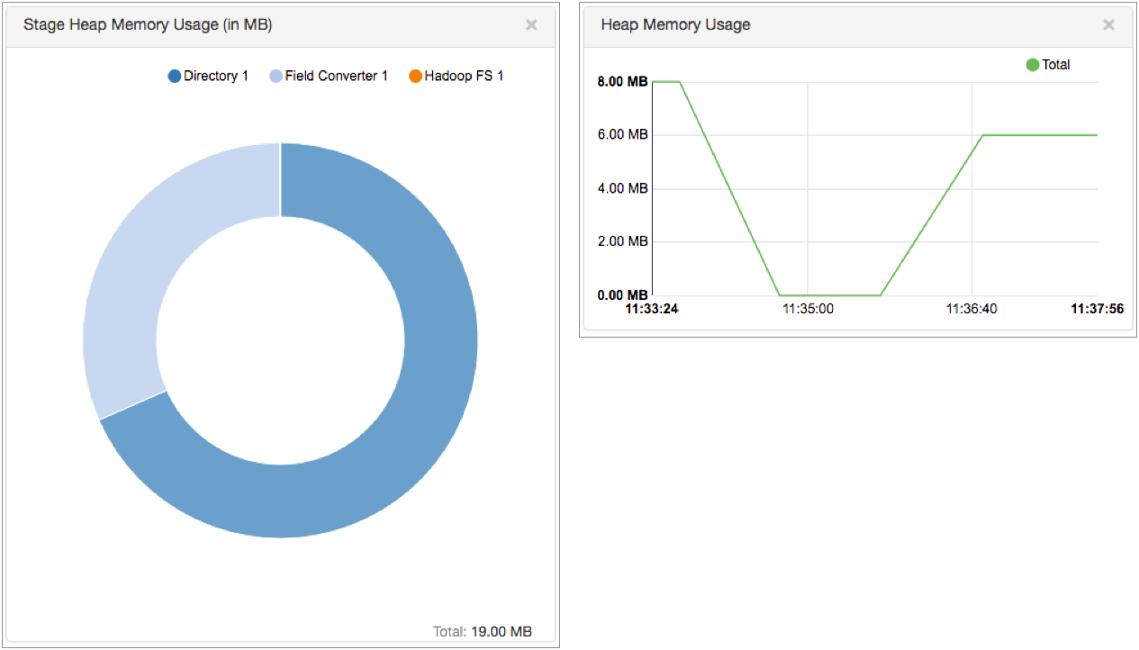Click the 8.00 MB y-axis label
The width and height of the screenshot is (1139, 650).
pos(623,82)
